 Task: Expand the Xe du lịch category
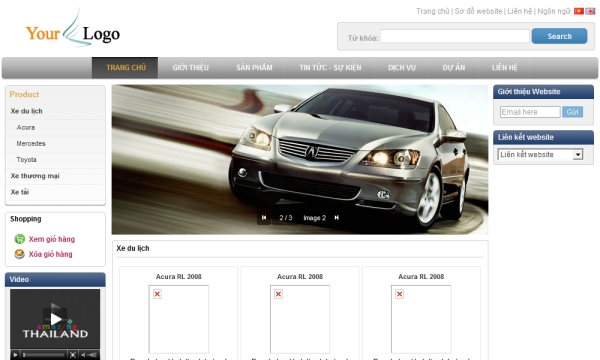(27, 111)
